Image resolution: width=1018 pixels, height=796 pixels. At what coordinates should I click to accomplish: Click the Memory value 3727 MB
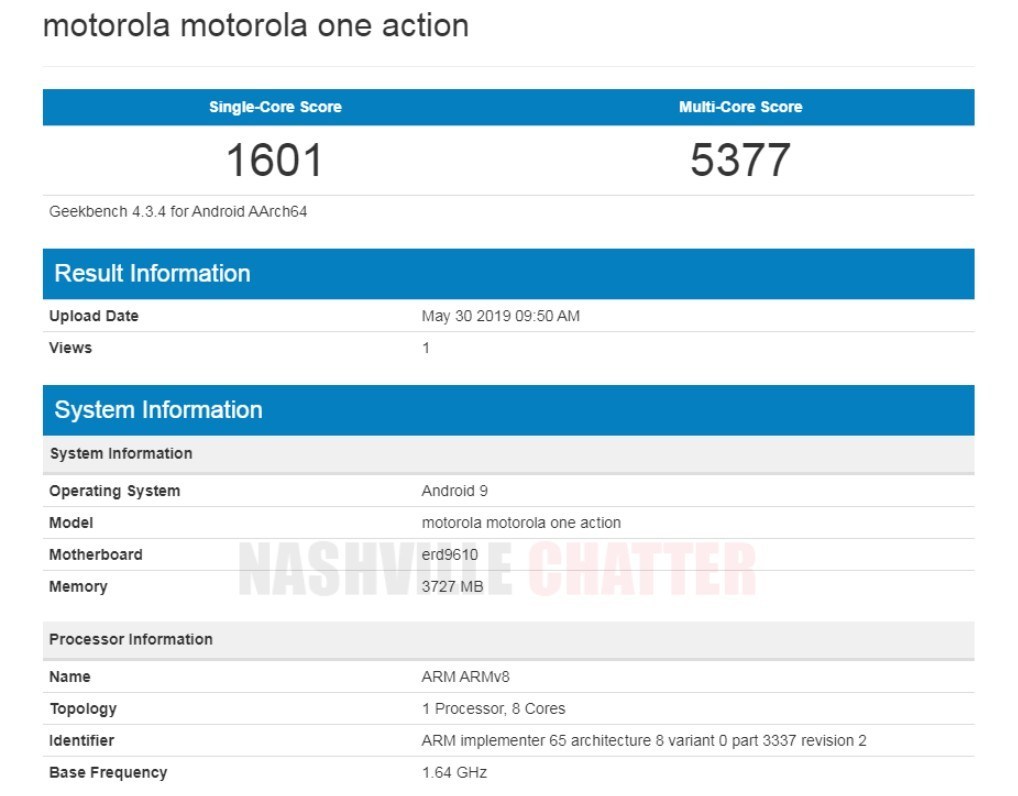pyautogui.click(x=452, y=587)
